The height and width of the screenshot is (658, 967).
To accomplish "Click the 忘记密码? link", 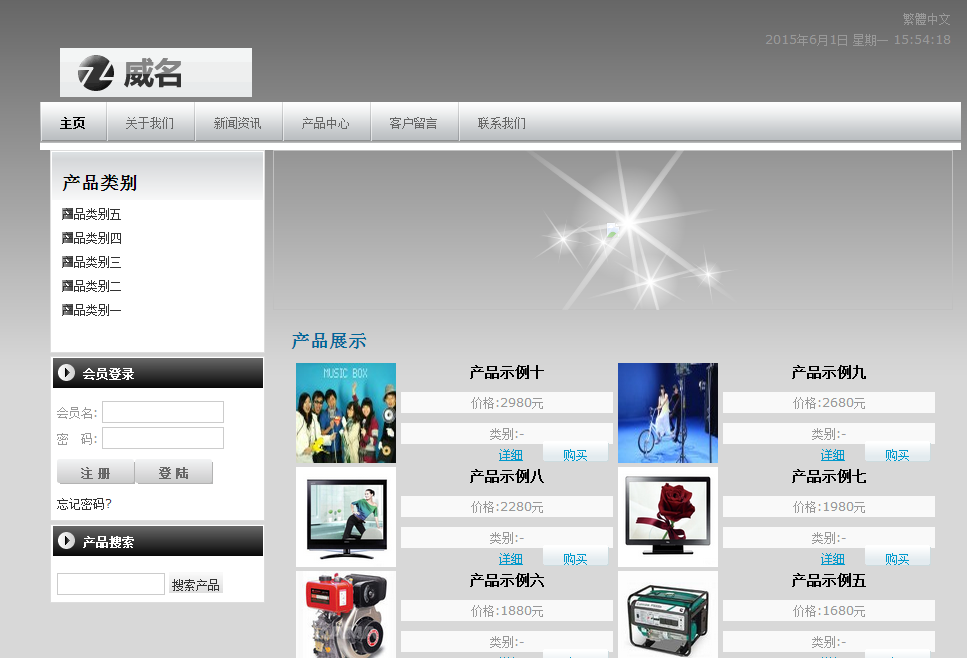I will 84,504.
